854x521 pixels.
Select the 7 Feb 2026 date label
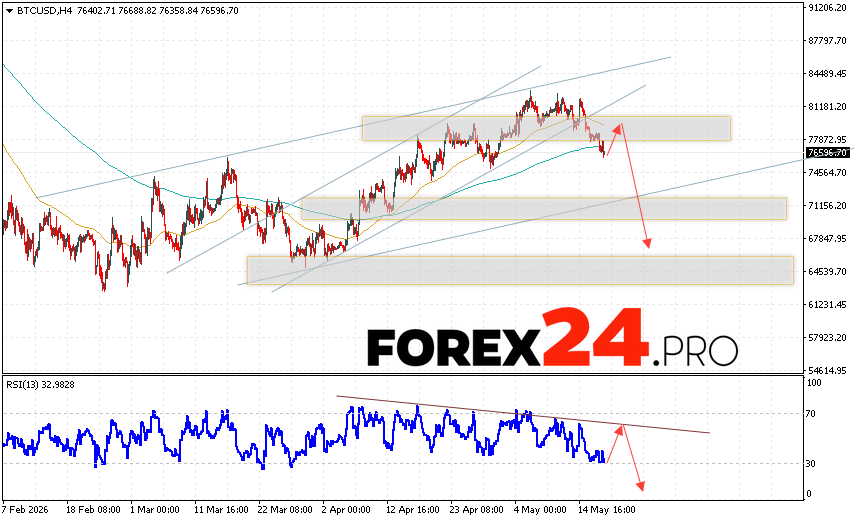(25, 510)
